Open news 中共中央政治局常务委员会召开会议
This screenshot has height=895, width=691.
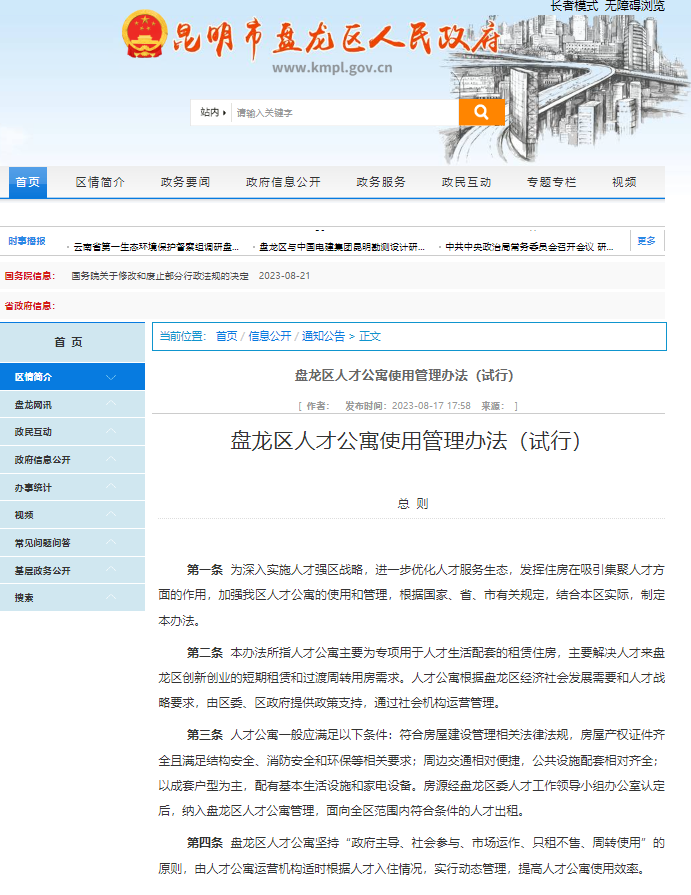coord(529,247)
